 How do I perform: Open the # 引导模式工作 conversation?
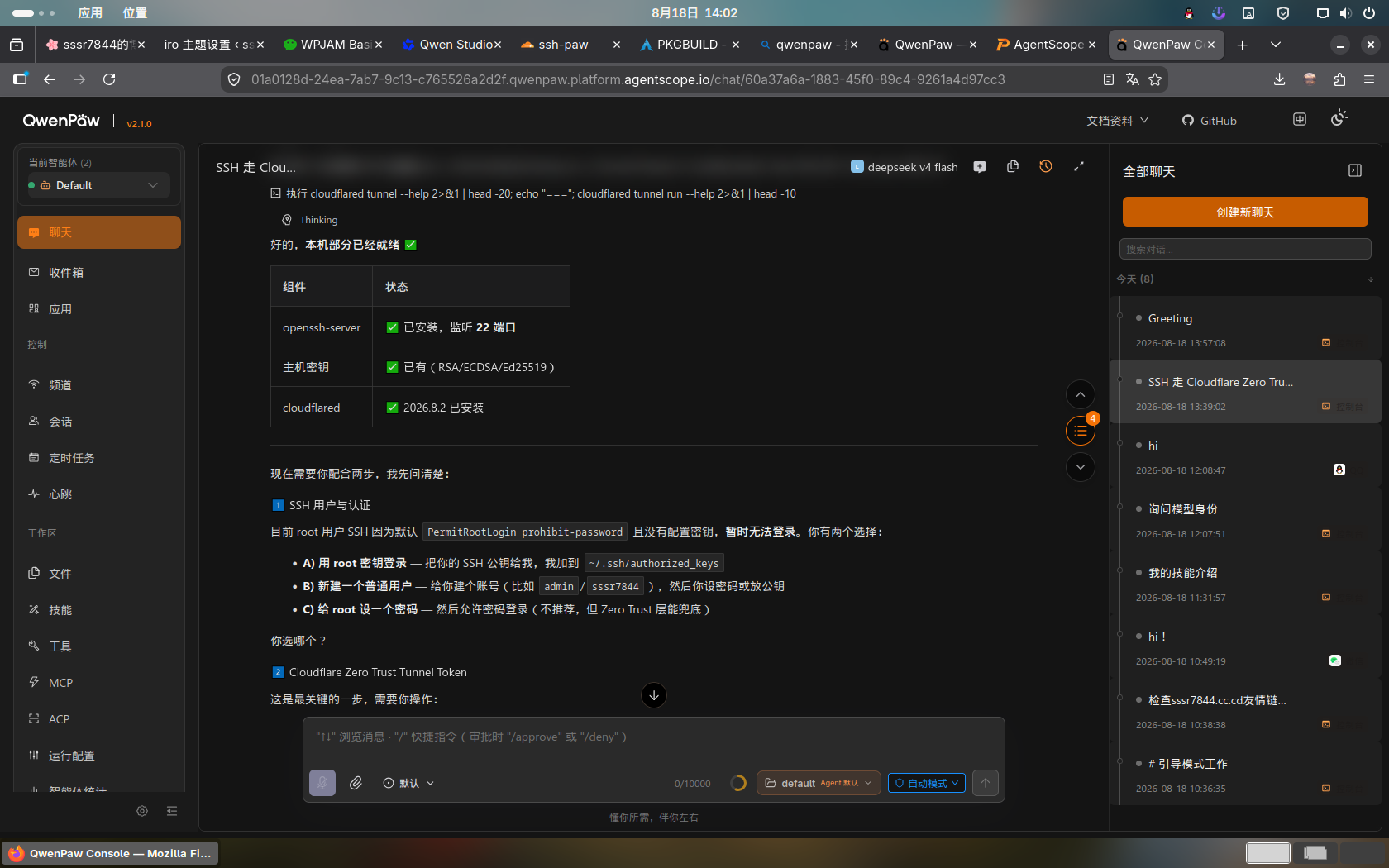coord(1245,775)
